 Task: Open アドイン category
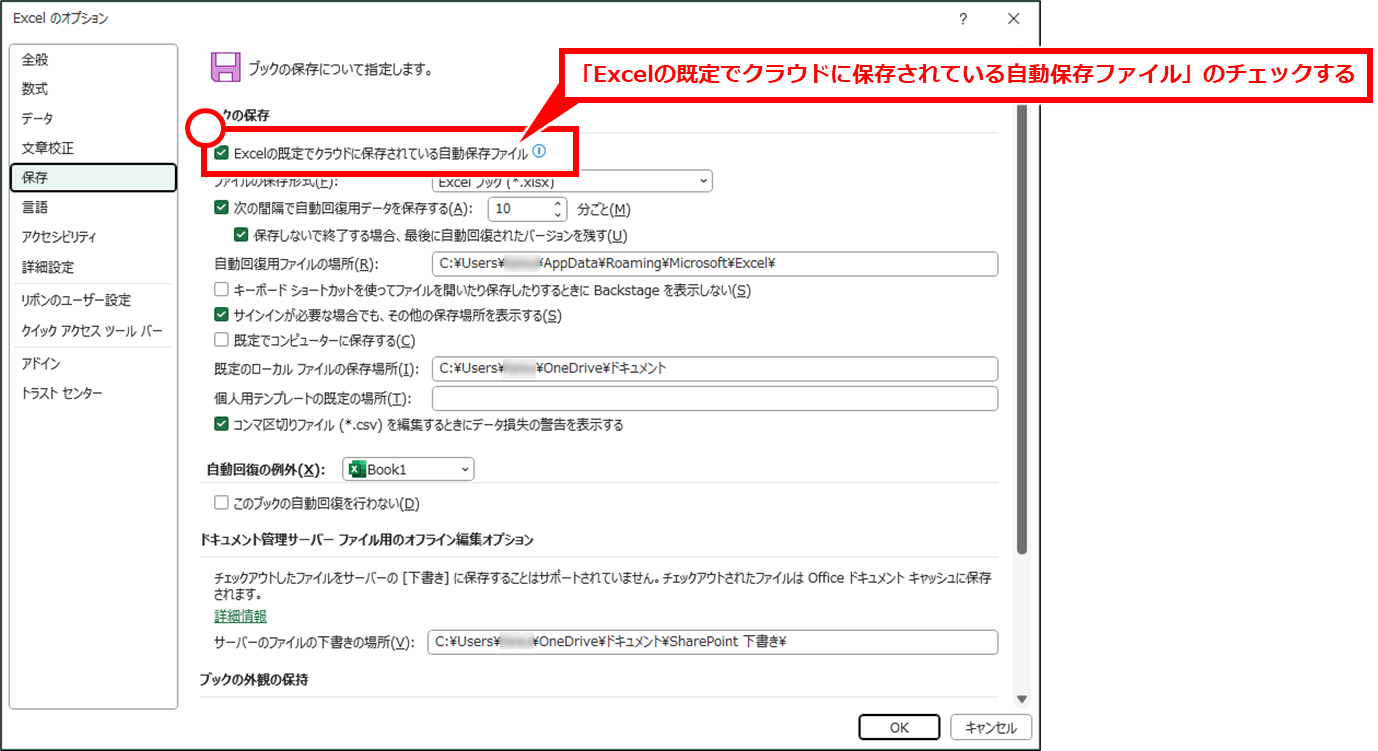pos(93,364)
